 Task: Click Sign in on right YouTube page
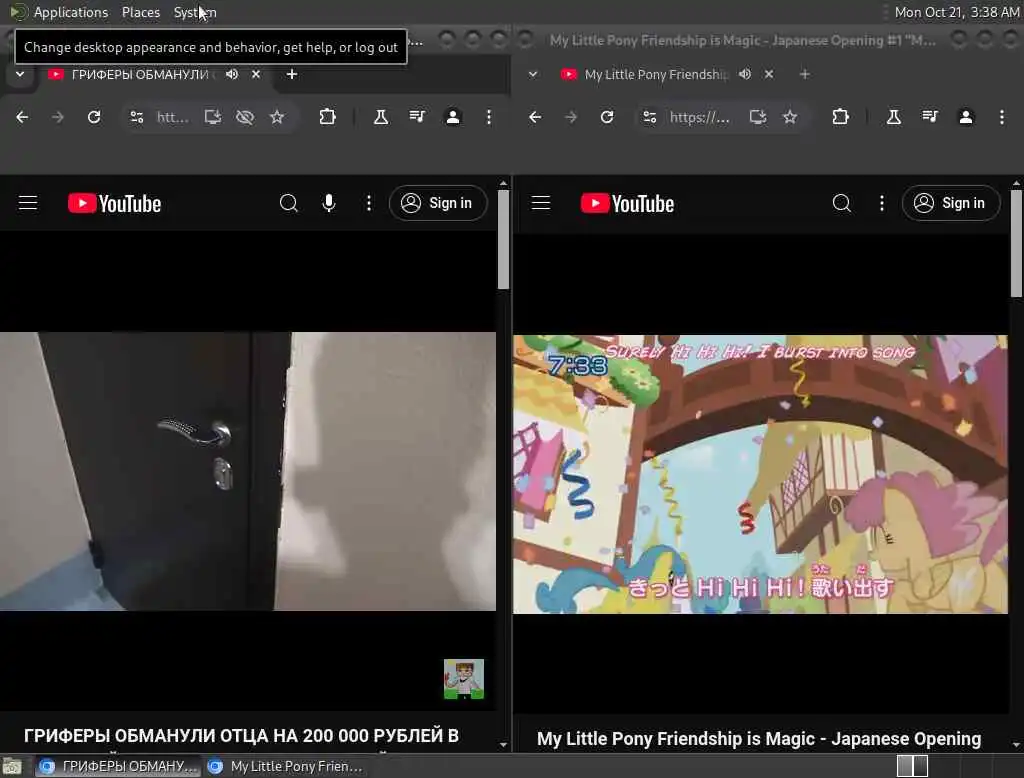pos(951,203)
